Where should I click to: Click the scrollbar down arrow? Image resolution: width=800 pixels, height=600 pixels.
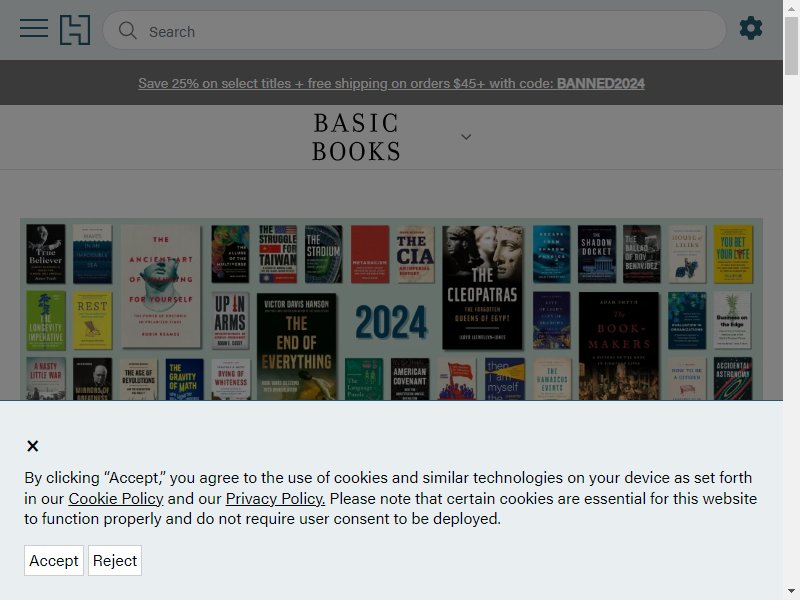(x=791, y=591)
